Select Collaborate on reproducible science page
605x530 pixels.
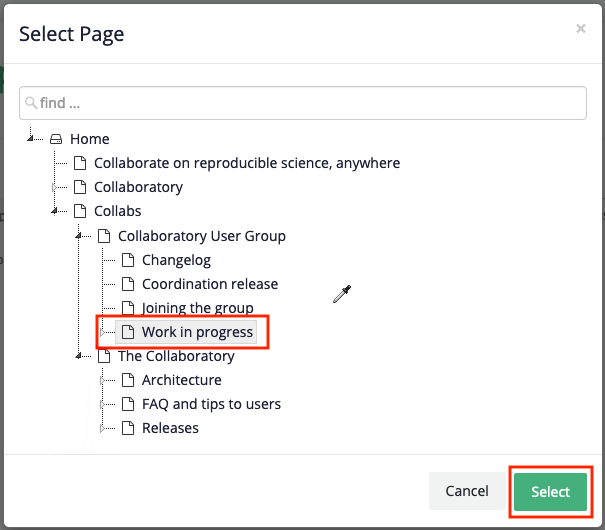click(246, 163)
